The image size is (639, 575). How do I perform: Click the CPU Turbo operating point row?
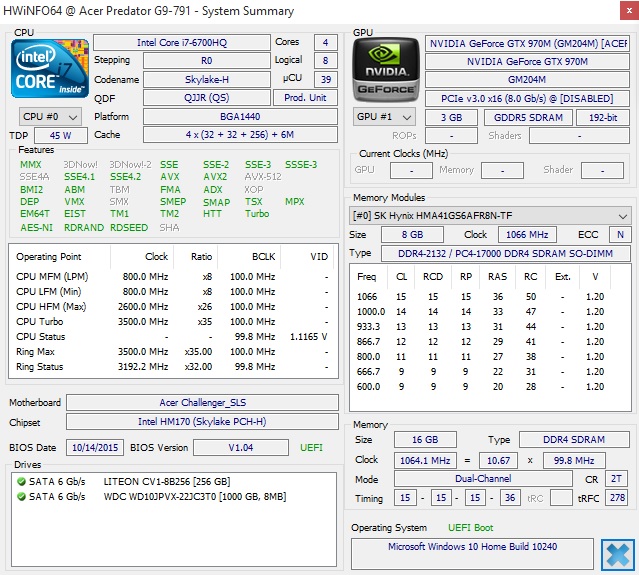pyautogui.click(x=173, y=322)
